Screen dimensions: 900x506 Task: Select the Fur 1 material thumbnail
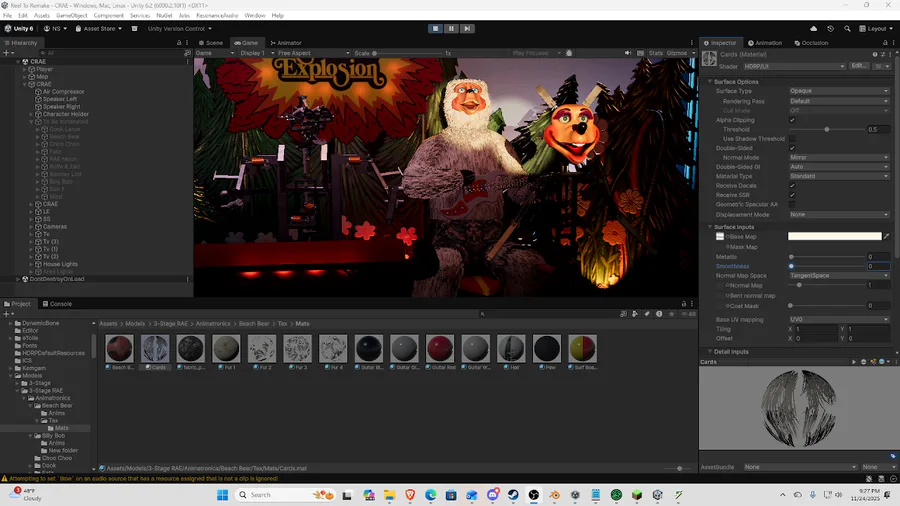coord(226,349)
